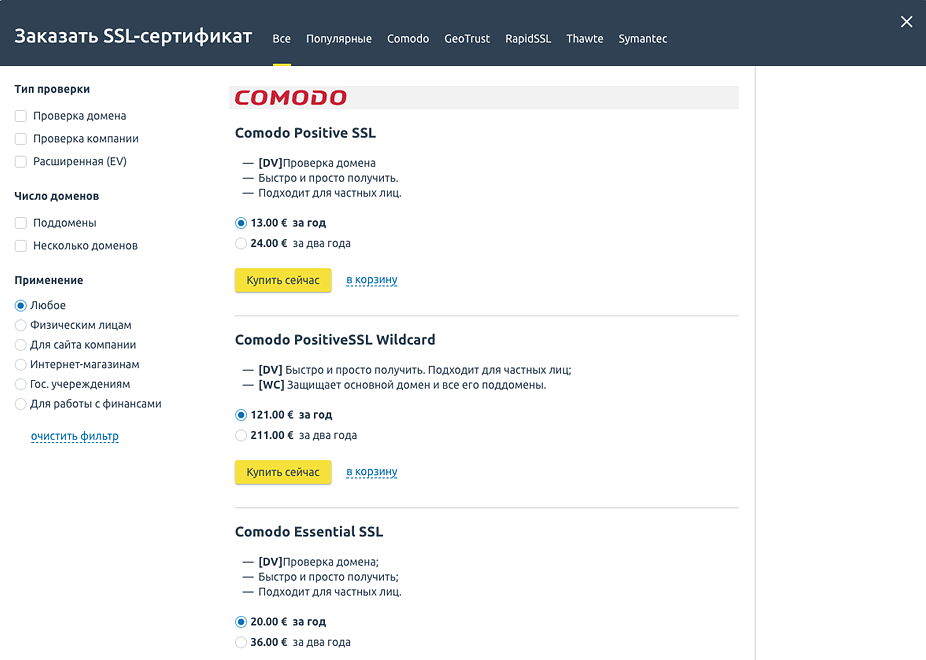
Task: Close the SSL certificate order dialog
Action: pos(906,22)
